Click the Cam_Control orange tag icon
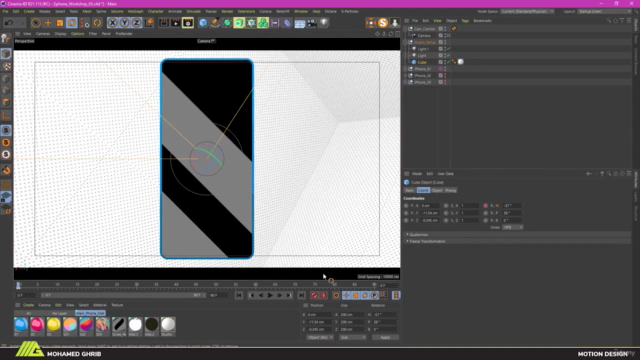This screenshot has height=360, width=640. 454,29
